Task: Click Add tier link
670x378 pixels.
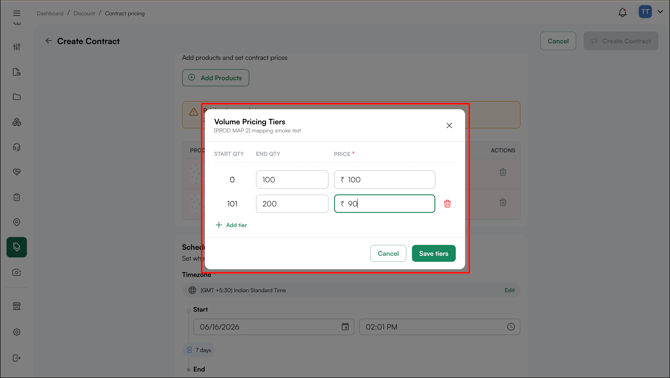Action: (x=231, y=225)
